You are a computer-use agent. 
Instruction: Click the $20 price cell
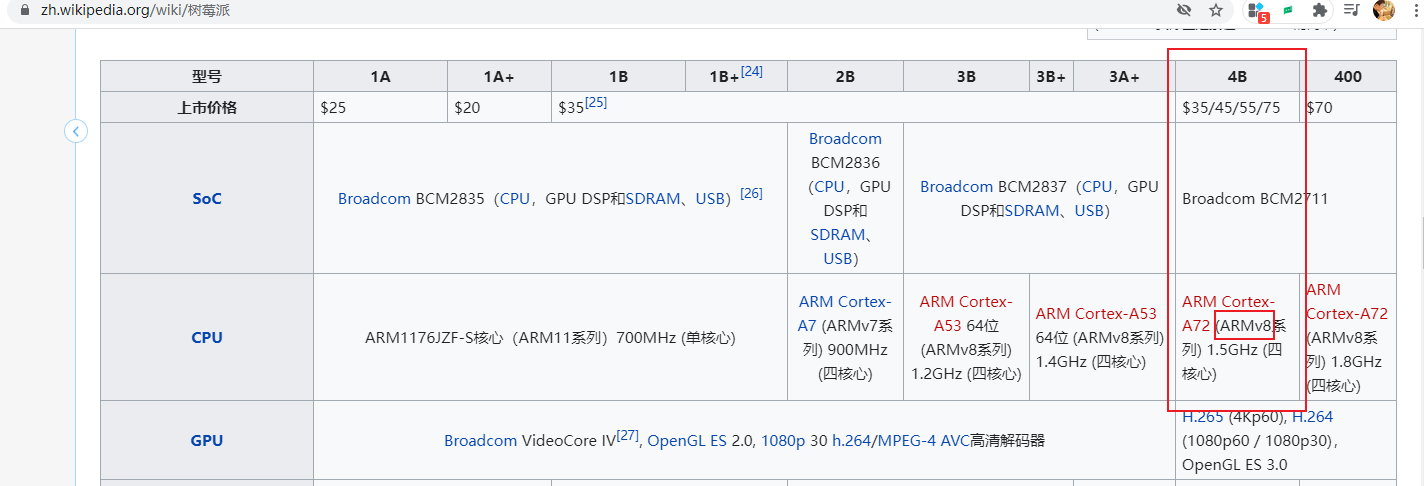point(499,107)
